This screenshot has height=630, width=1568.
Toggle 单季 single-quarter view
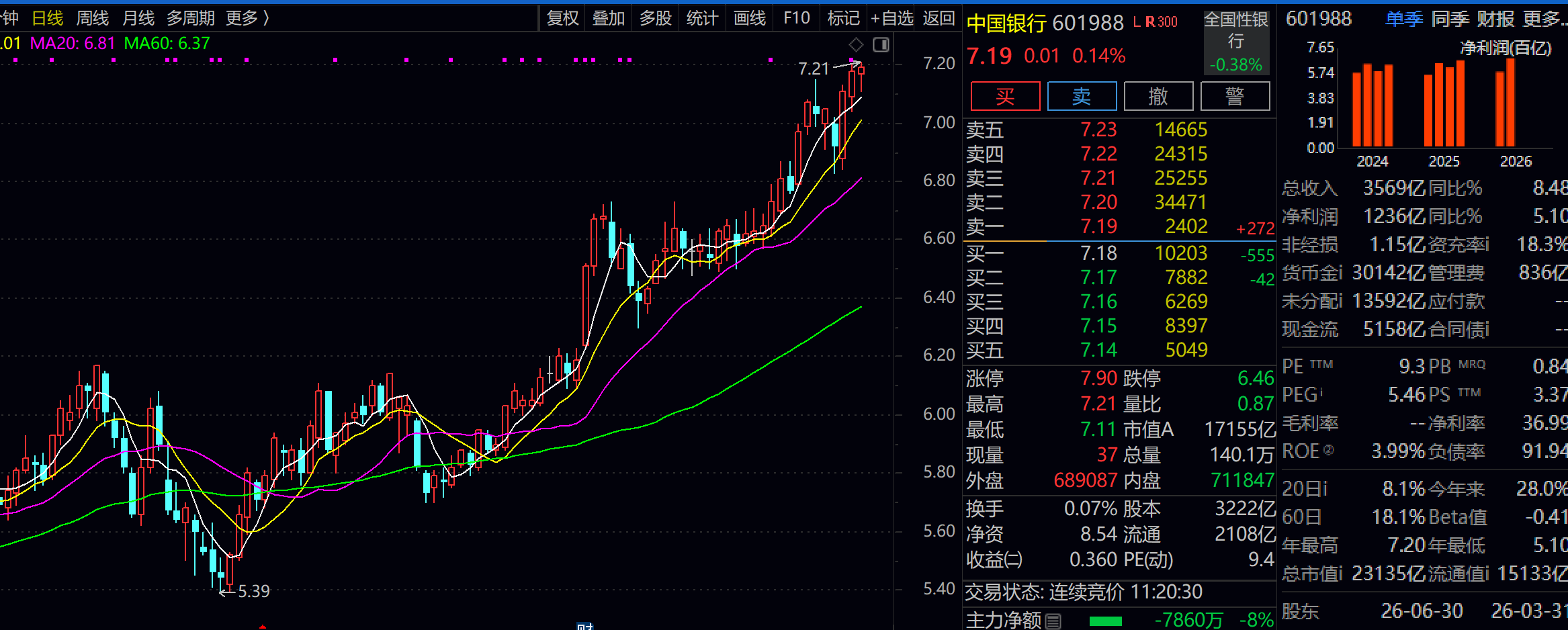(x=1404, y=19)
